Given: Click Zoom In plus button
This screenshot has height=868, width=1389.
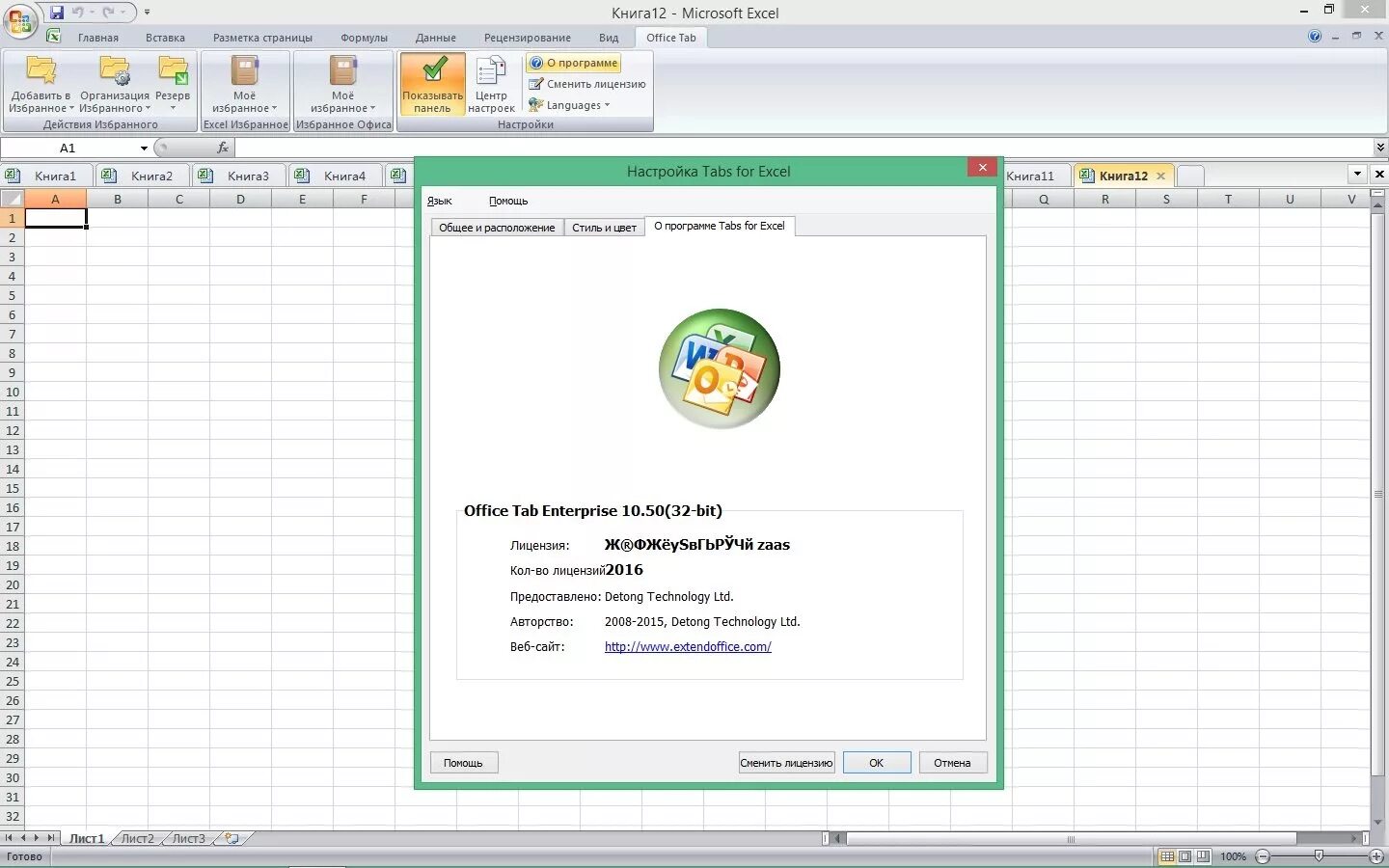Looking at the screenshot, I should point(1376,856).
